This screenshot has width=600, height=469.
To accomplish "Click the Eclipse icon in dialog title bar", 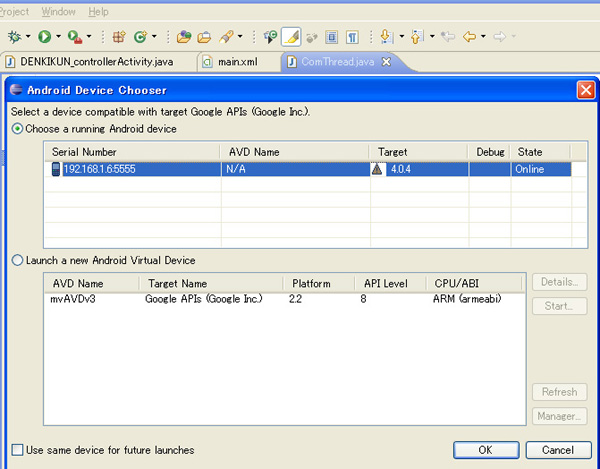I will (16, 90).
